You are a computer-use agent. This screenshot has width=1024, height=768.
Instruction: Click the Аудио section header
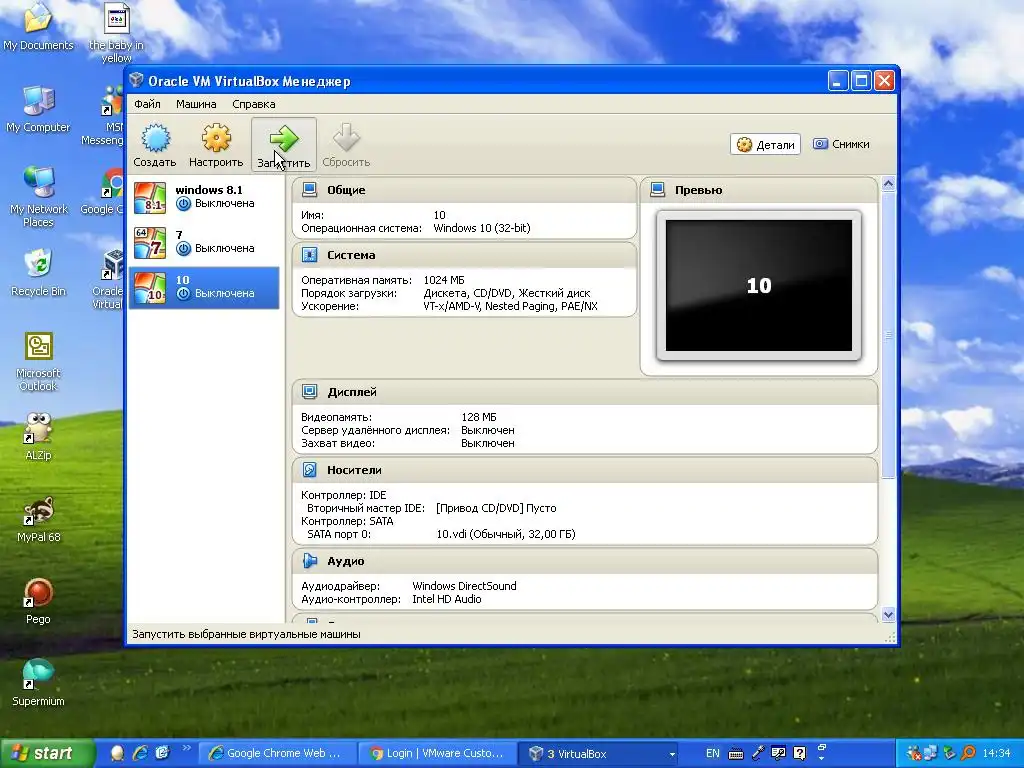(585, 561)
